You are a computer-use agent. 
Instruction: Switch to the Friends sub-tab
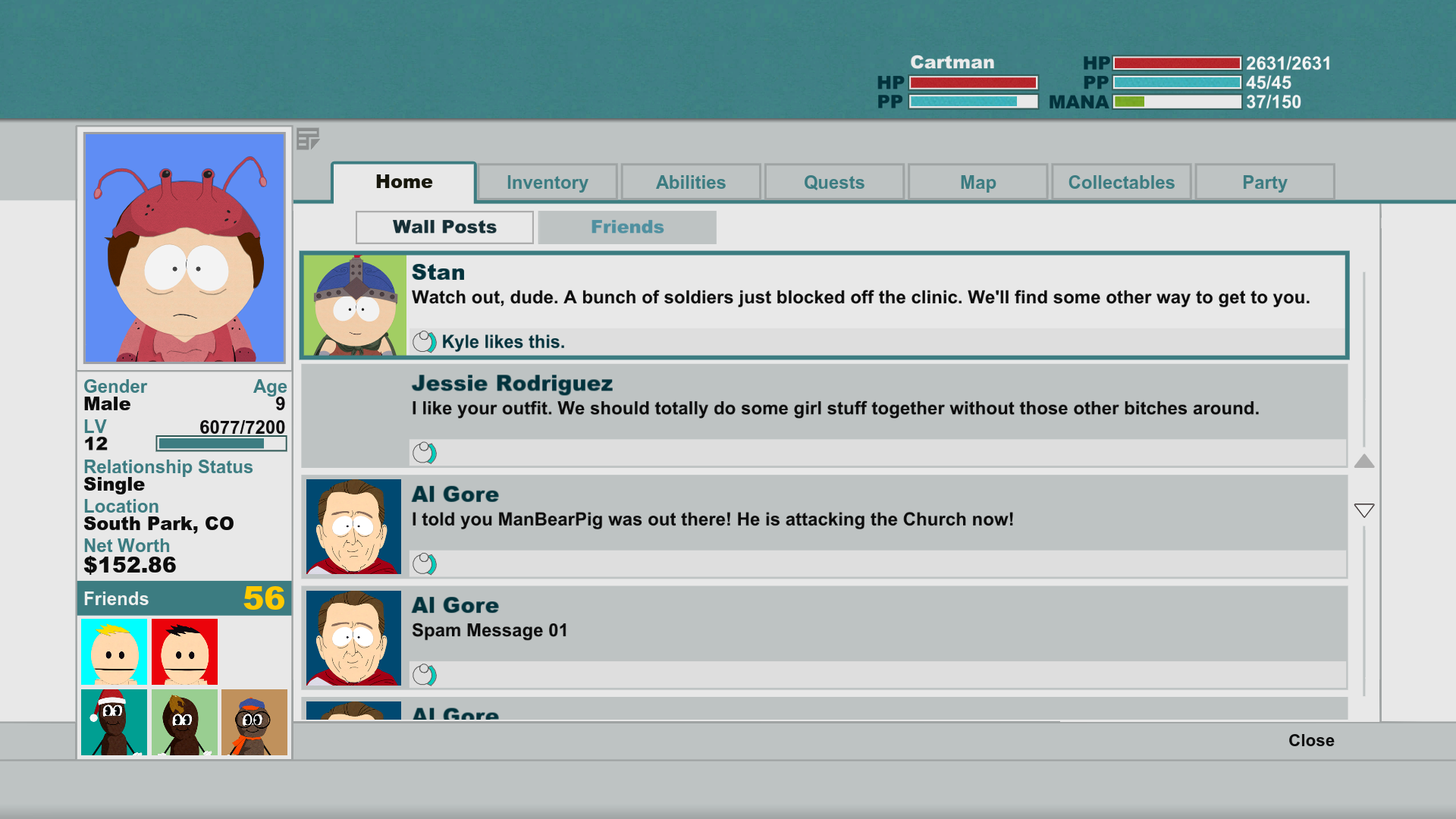click(x=627, y=227)
